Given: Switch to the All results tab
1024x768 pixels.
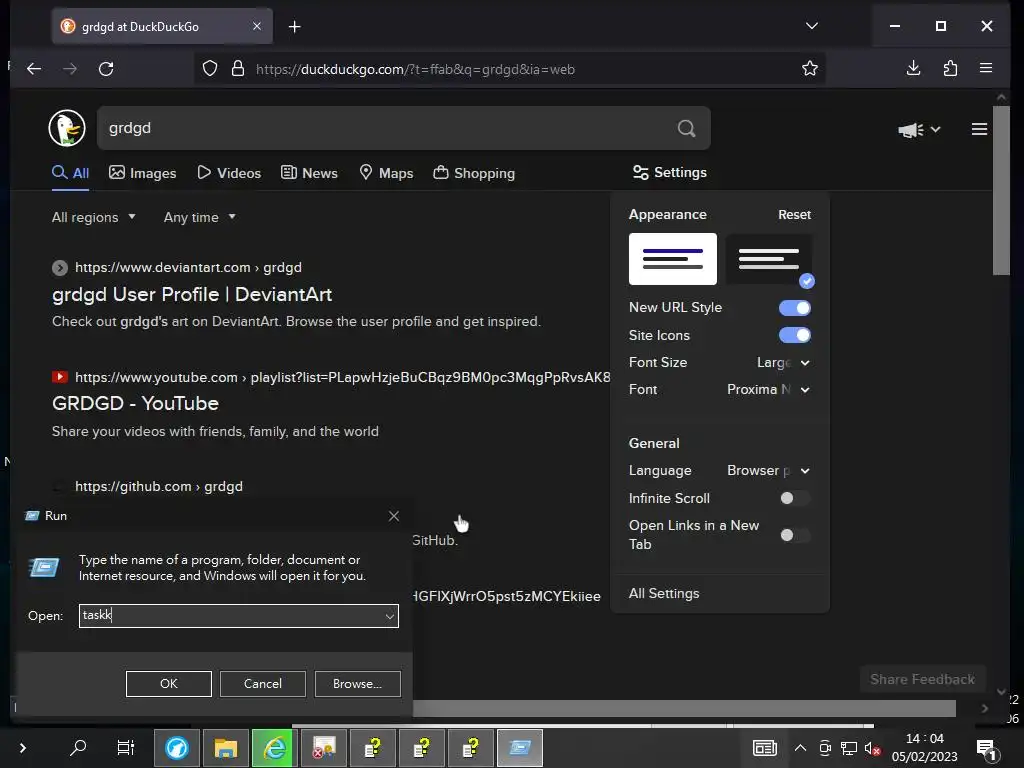Looking at the screenshot, I should coord(71,173).
